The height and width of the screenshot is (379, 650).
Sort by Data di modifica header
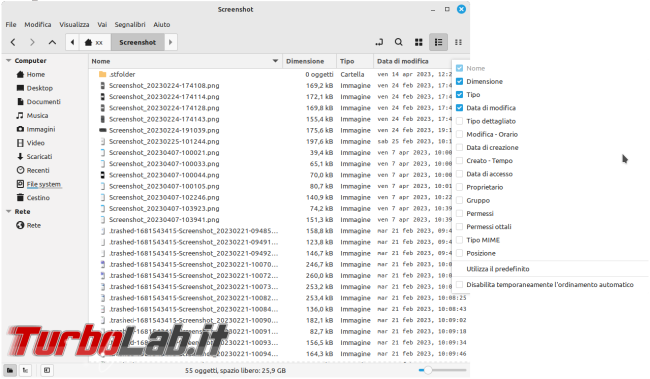pyautogui.click(x=413, y=61)
